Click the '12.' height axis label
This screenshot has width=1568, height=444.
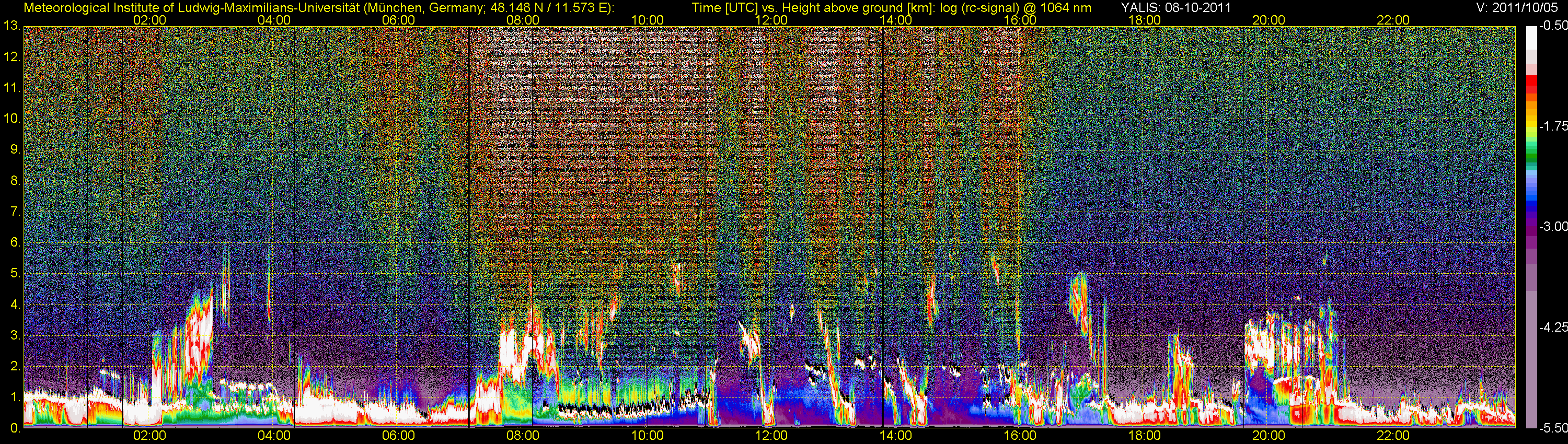[x=12, y=57]
